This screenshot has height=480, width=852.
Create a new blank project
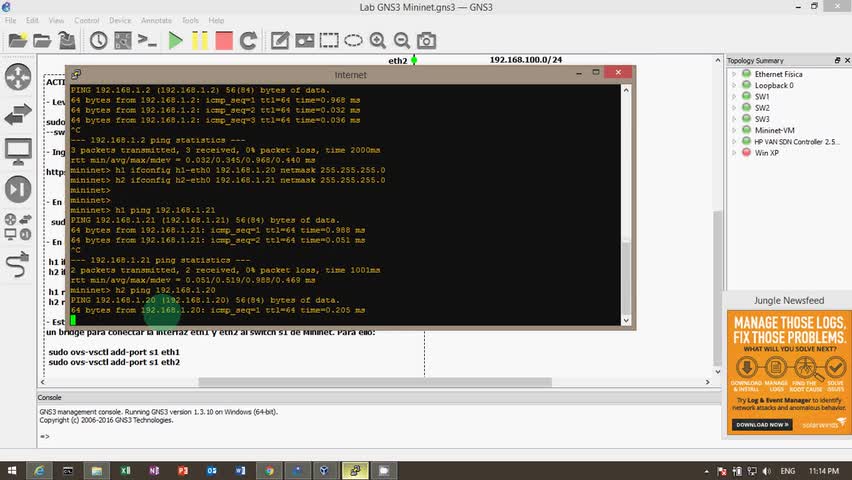(x=17, y=40)
